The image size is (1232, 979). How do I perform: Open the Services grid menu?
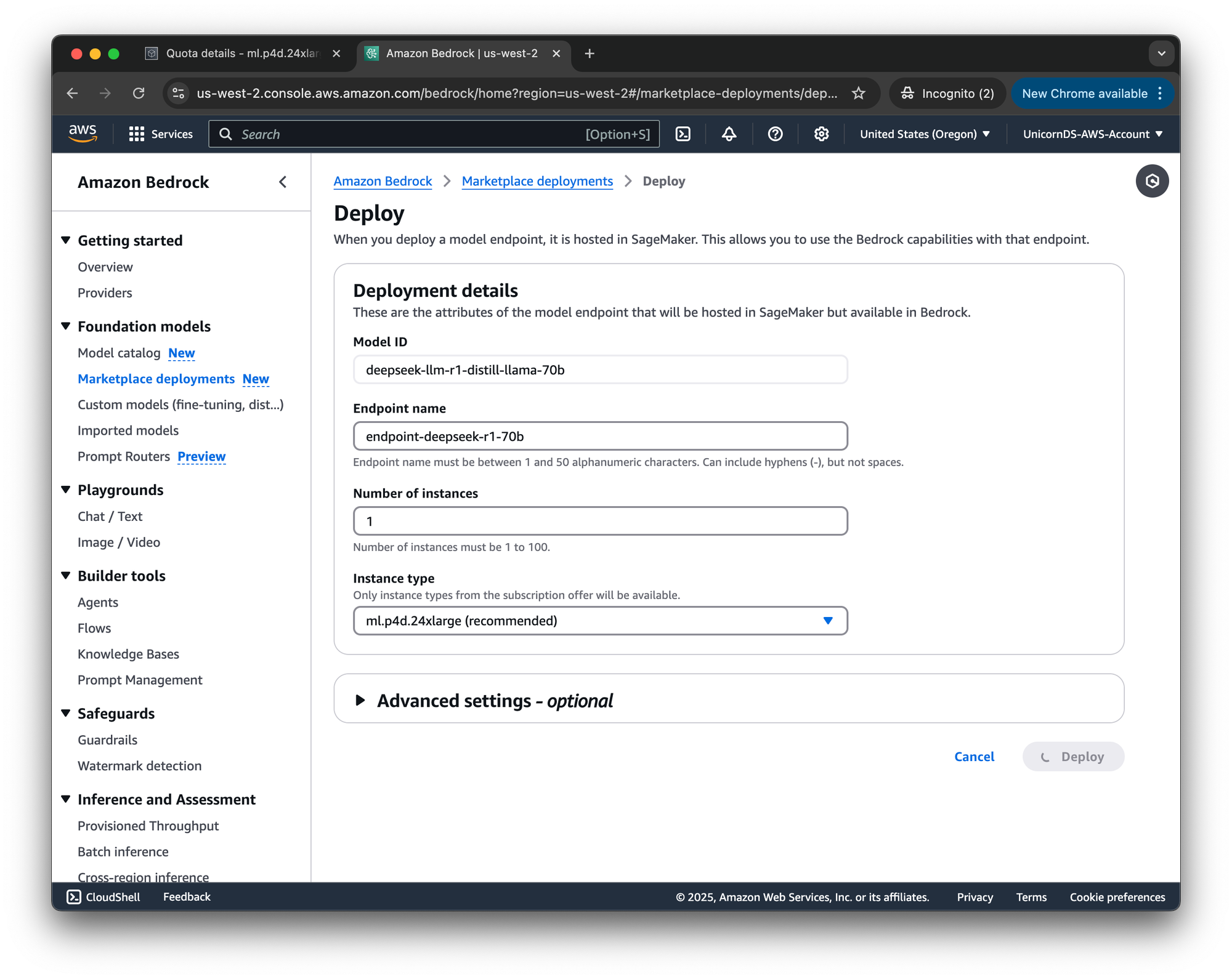click(161, 134)
